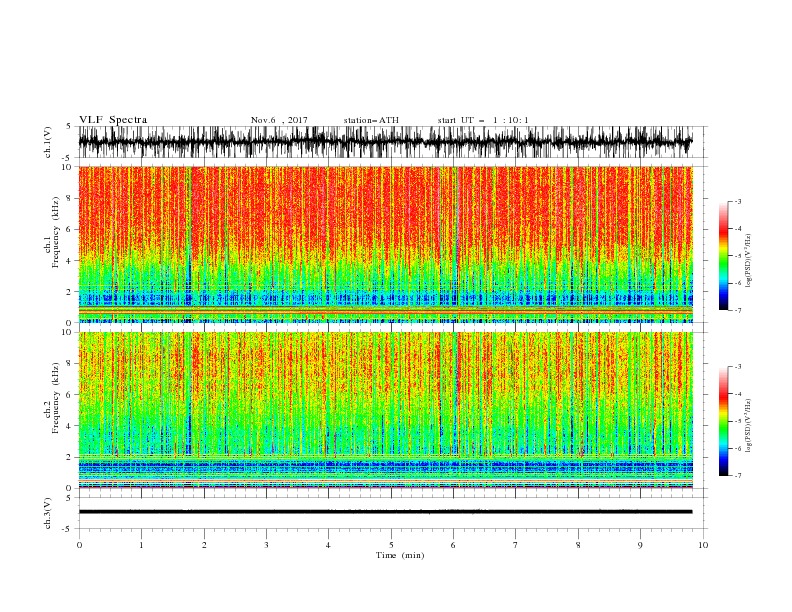Click the "-7" tick on ch.2 colorbar
Screen dimensions: 792x612
point(738,476)
